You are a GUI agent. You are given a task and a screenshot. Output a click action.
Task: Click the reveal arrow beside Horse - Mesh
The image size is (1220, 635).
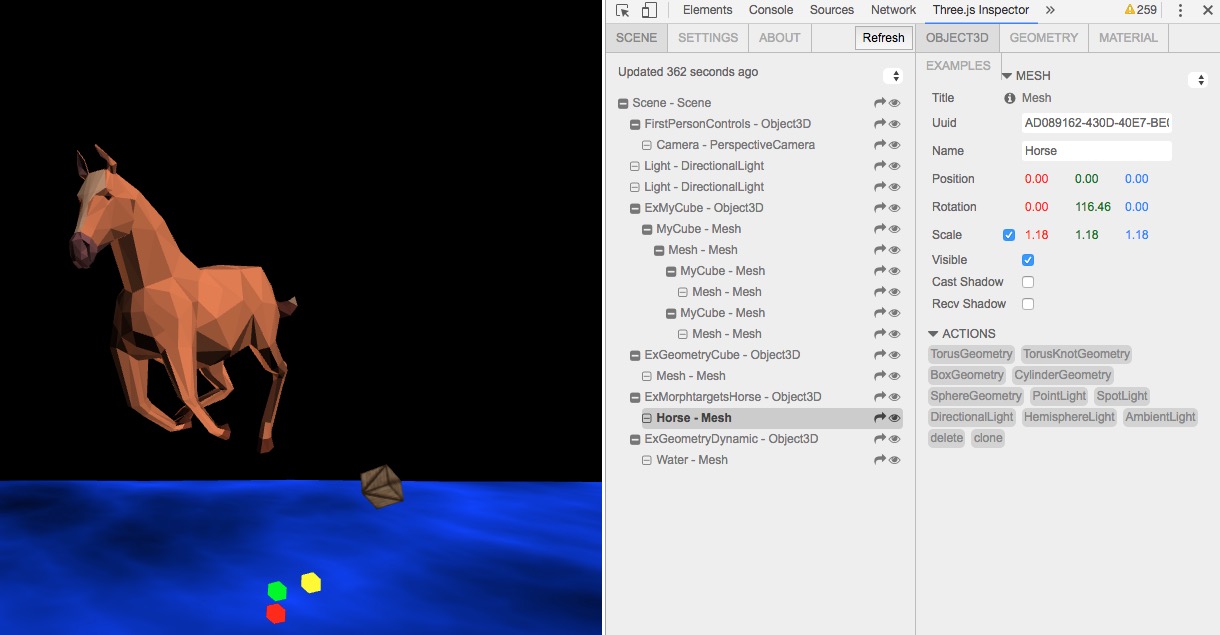(879, 417)
